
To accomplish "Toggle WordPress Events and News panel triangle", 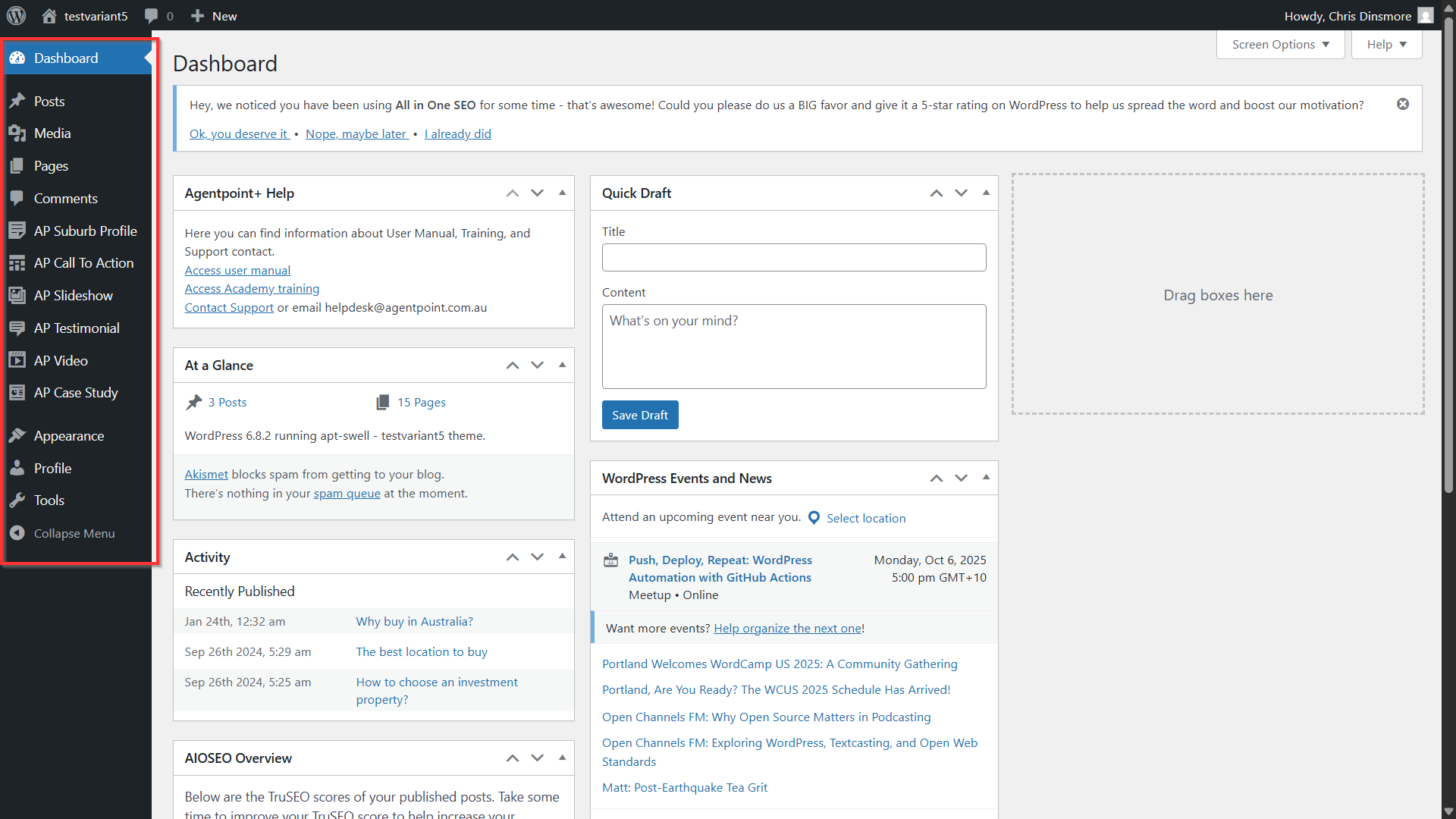I will tap(986, 478).
